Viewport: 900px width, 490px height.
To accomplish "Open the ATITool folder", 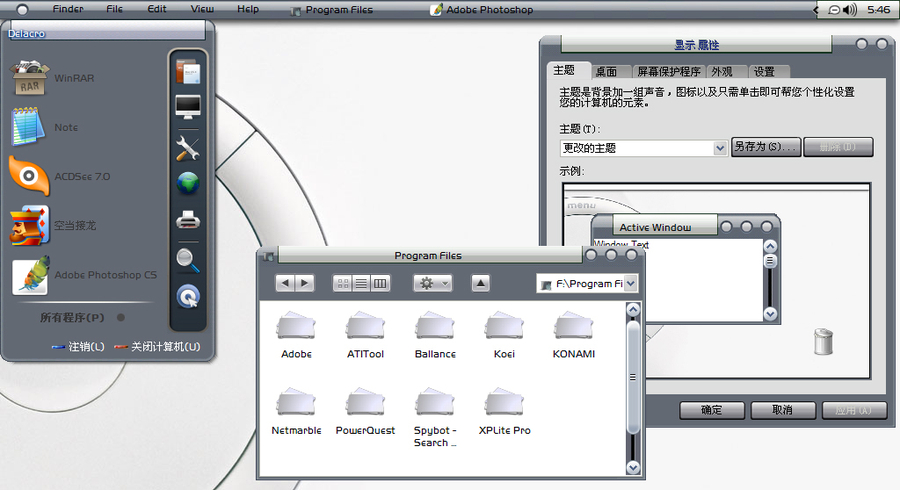I will point(365,335).
